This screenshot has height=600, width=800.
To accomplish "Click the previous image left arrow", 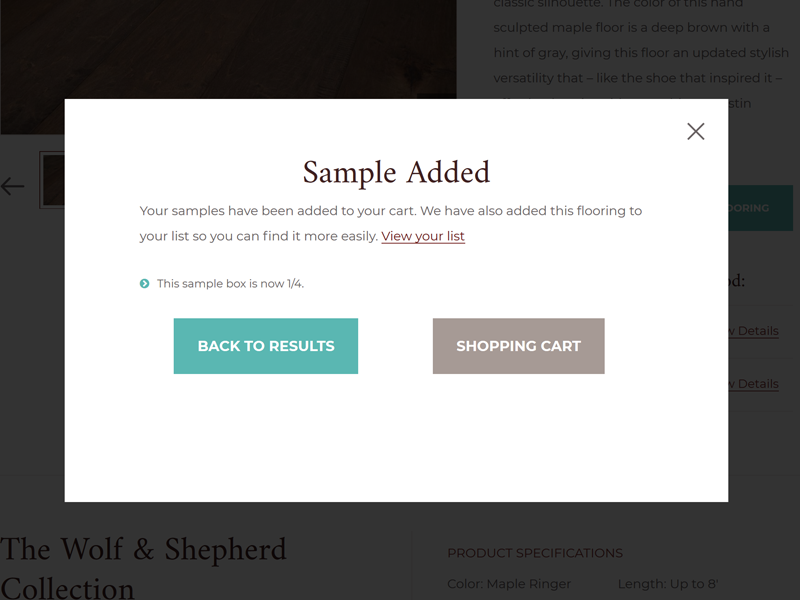I will pyautogui.click(x=13, y=186).
